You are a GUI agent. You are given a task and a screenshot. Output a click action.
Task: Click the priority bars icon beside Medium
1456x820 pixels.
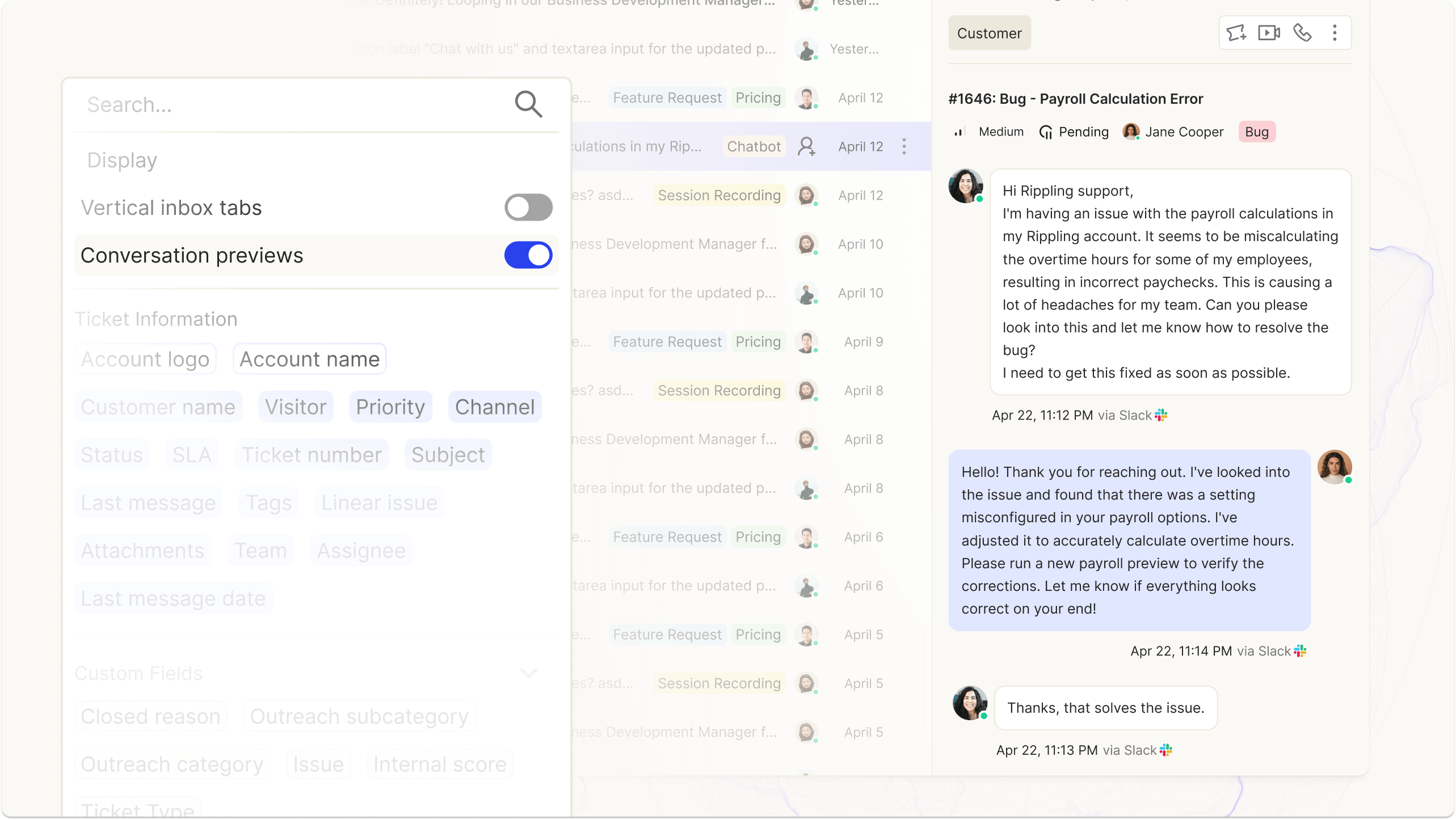pos(959,132)
